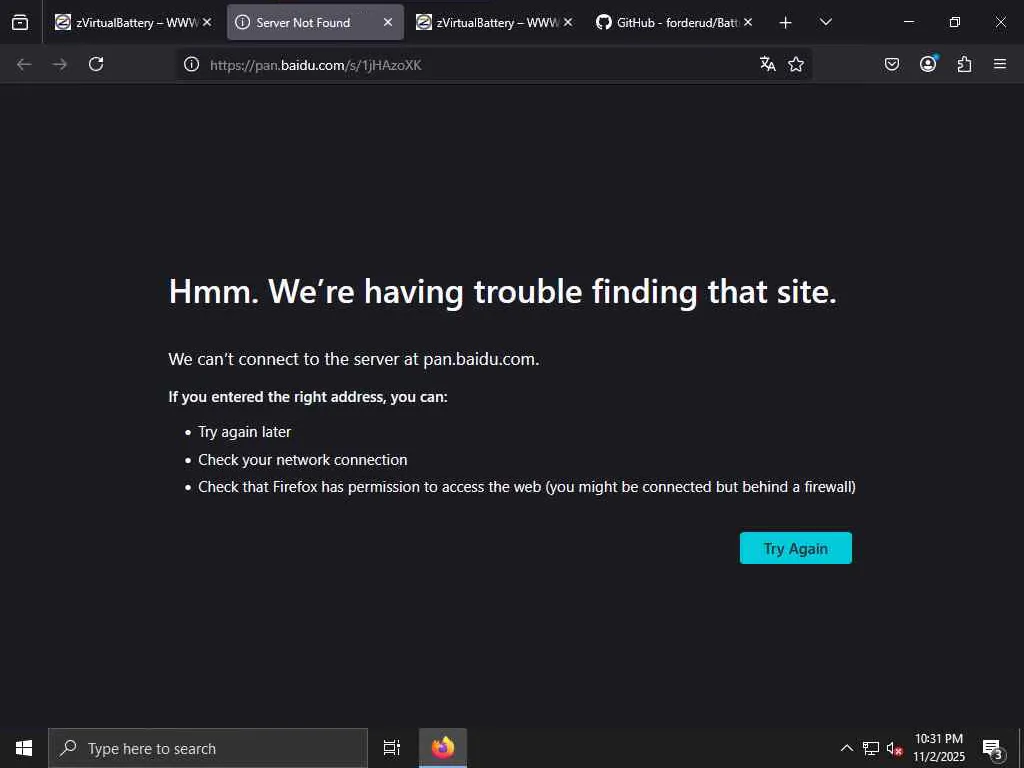The width and height of the screenshot is (1024, 768).
Task: Switch to first zVirtualBattery tab
Action: coord(134,23)
